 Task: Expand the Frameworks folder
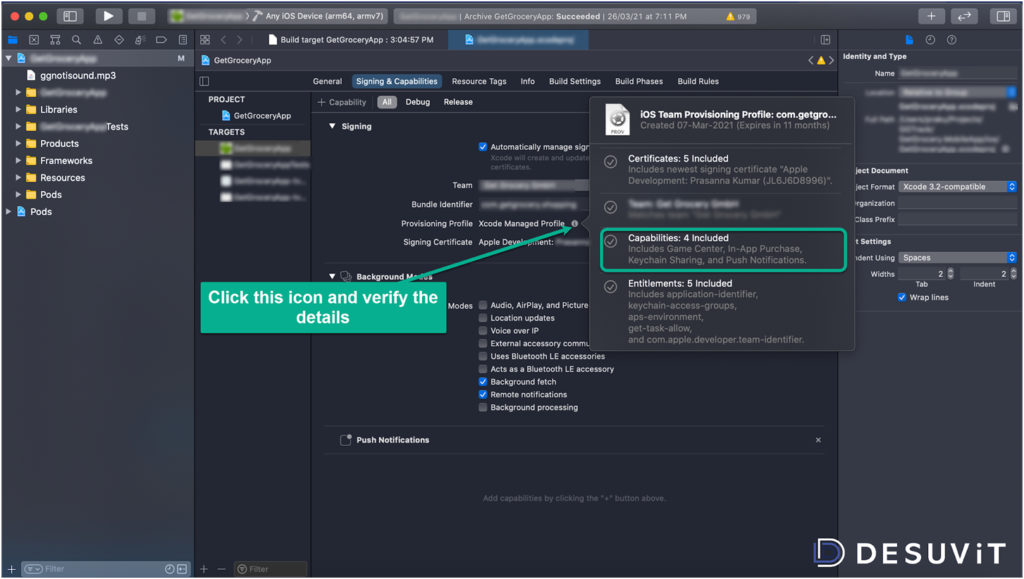click(18, 161)
